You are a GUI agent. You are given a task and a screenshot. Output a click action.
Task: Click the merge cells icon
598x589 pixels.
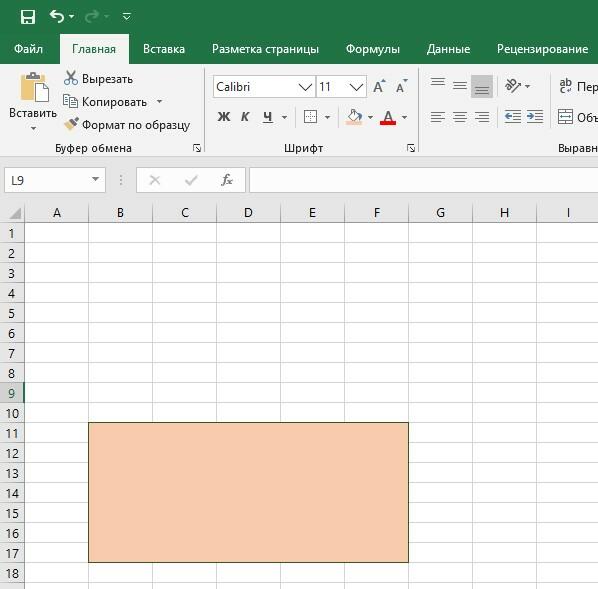click(x=565, y=117)
